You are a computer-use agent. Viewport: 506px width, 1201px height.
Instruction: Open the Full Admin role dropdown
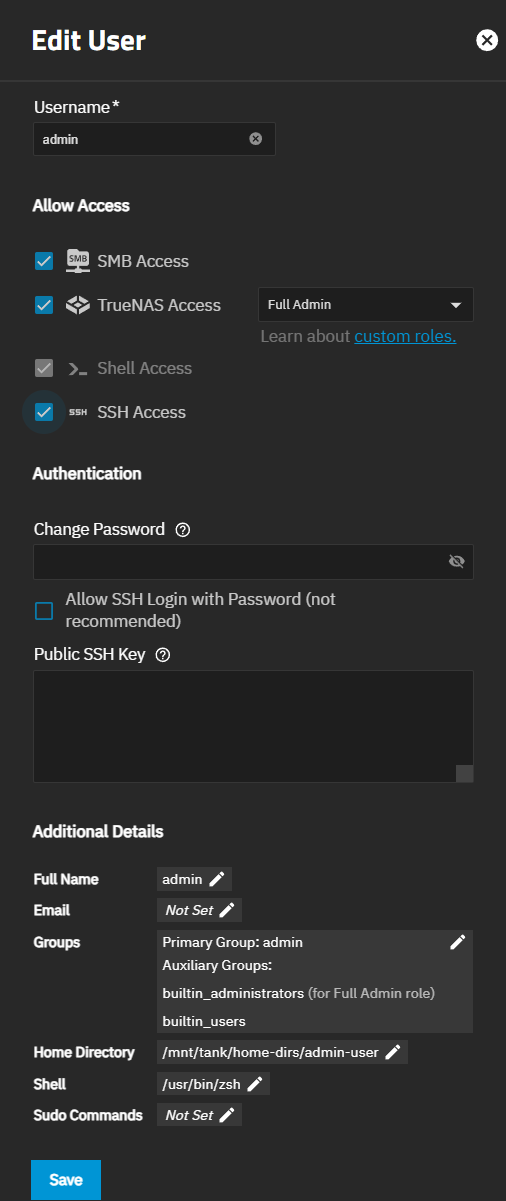click(365, 304)
